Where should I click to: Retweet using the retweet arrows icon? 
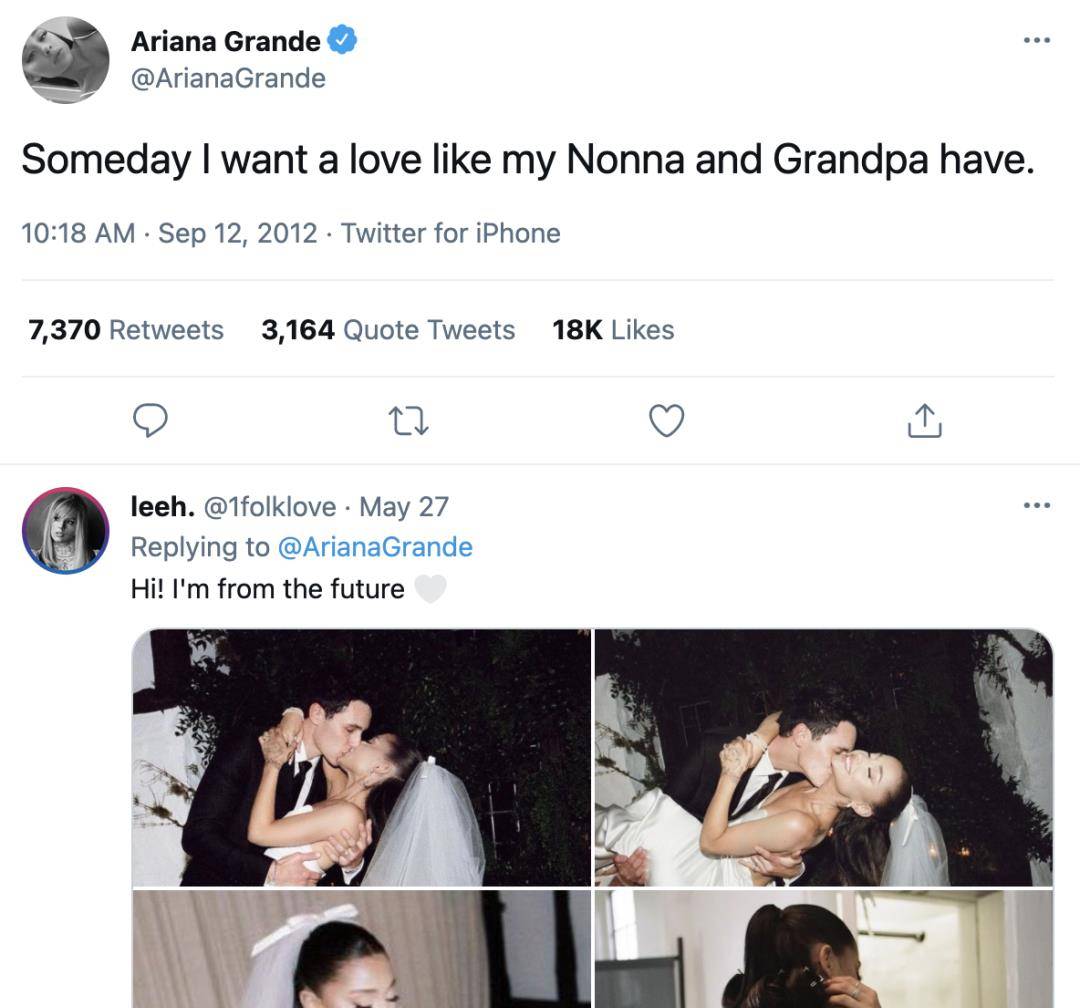408,421
